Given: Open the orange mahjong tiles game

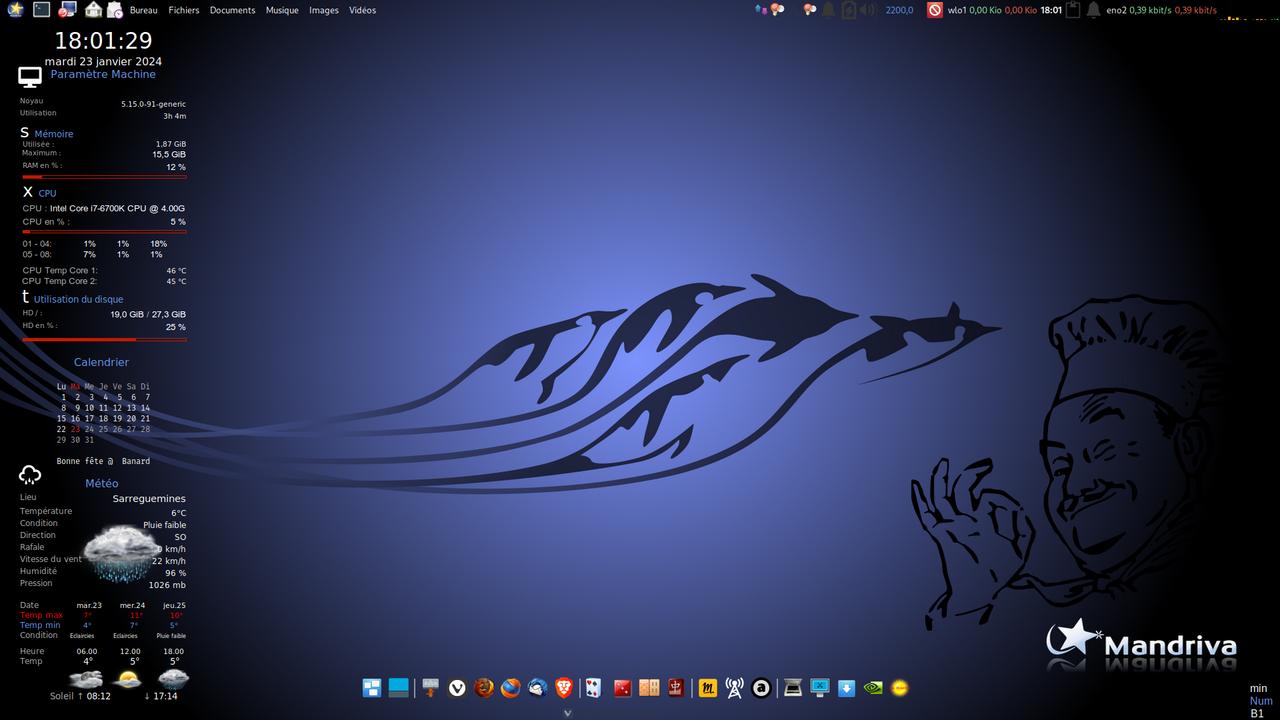Looking at the screenshot, I should (x=649, y=688).
